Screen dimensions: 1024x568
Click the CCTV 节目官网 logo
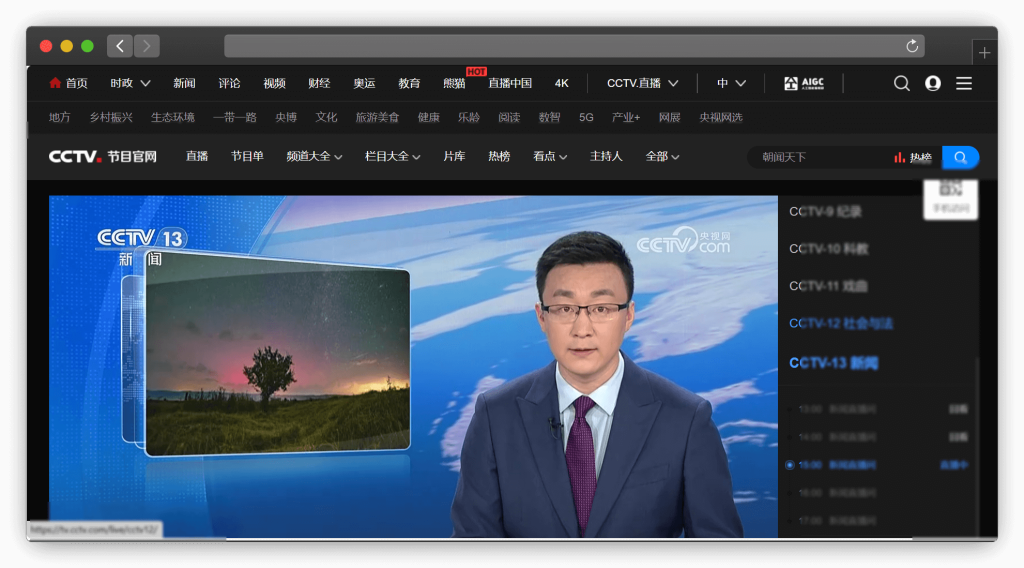103,157
